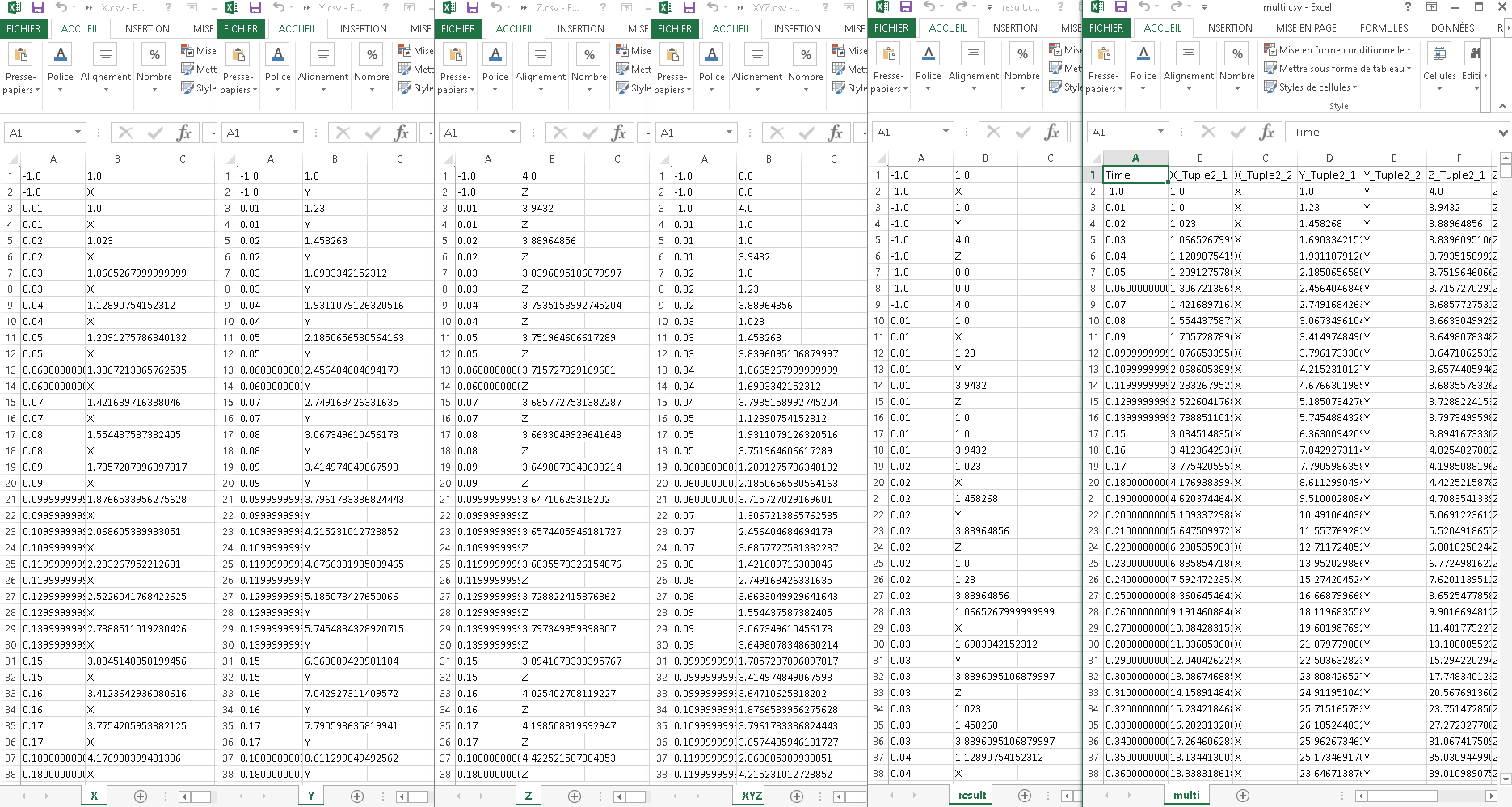Add new sheet in X.csv window
Screen dimensions: 1512x807
click(x=140, y=796)
